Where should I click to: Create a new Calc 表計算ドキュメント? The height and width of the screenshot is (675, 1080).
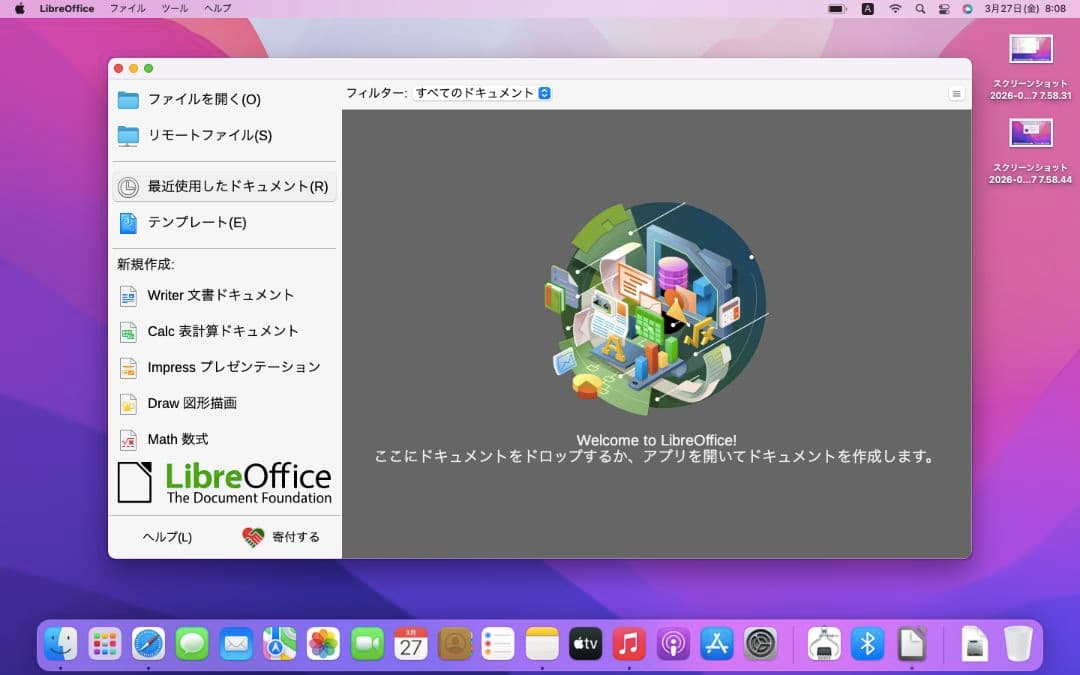pyautogui.click(x=225, y=332)
